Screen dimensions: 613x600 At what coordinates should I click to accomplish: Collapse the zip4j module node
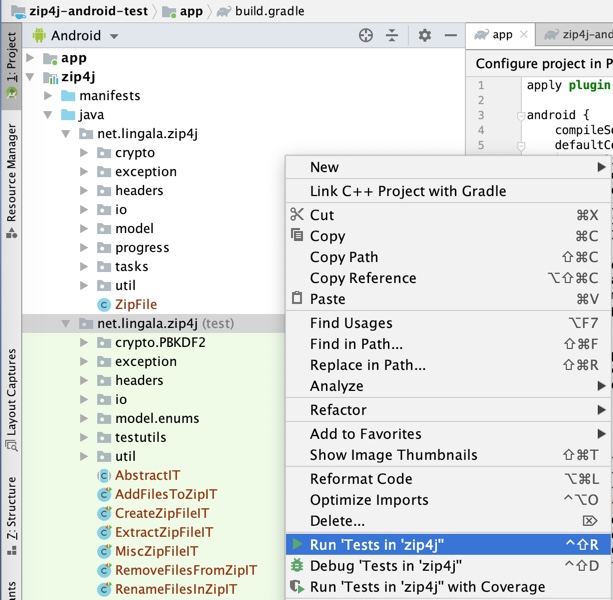(x=30, y=77)
